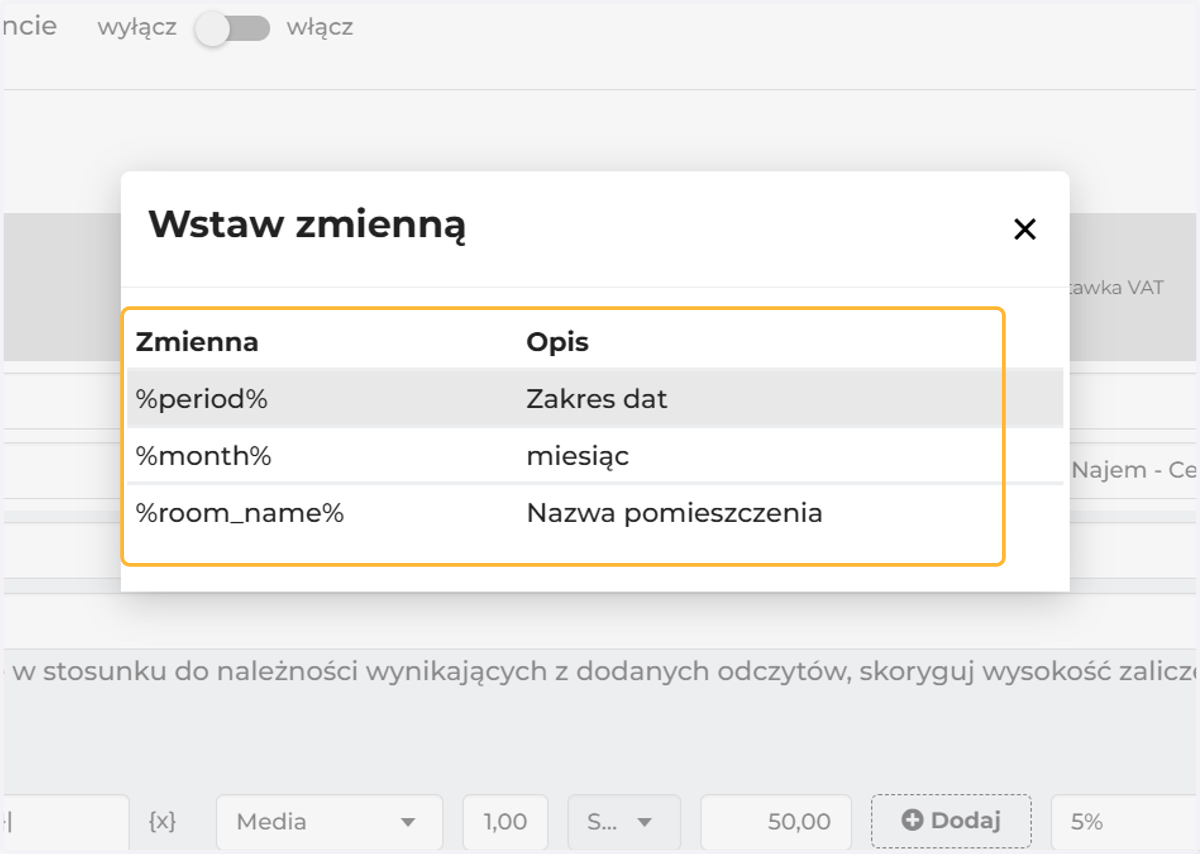
Task: Click Nazwa pomieszczenia description
Action: click(x=675, y=514)
